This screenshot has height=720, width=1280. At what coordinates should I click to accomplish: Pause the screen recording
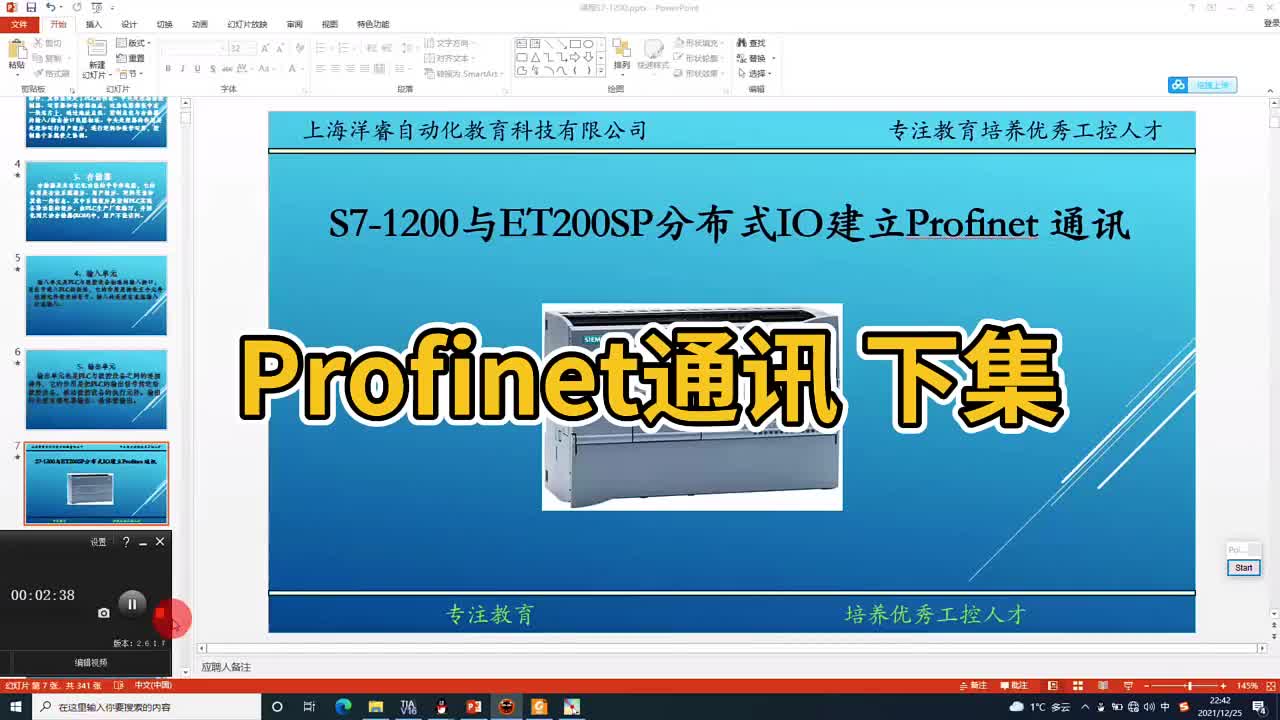click(x=131, y=604)
